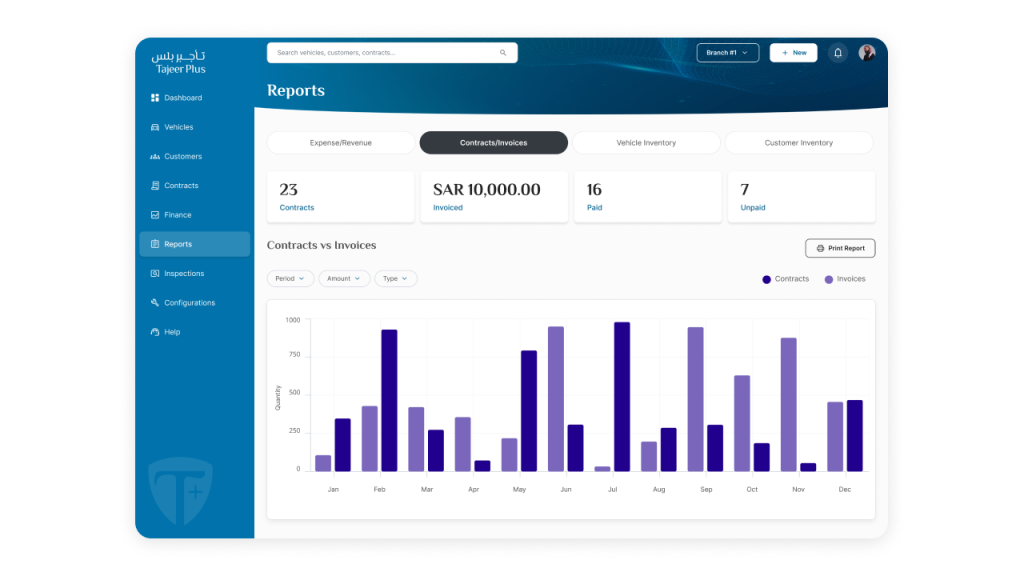Screen dimensions: 1024x576
Task: Expand the Type filter dropdown
Action: tap(396, 279)
